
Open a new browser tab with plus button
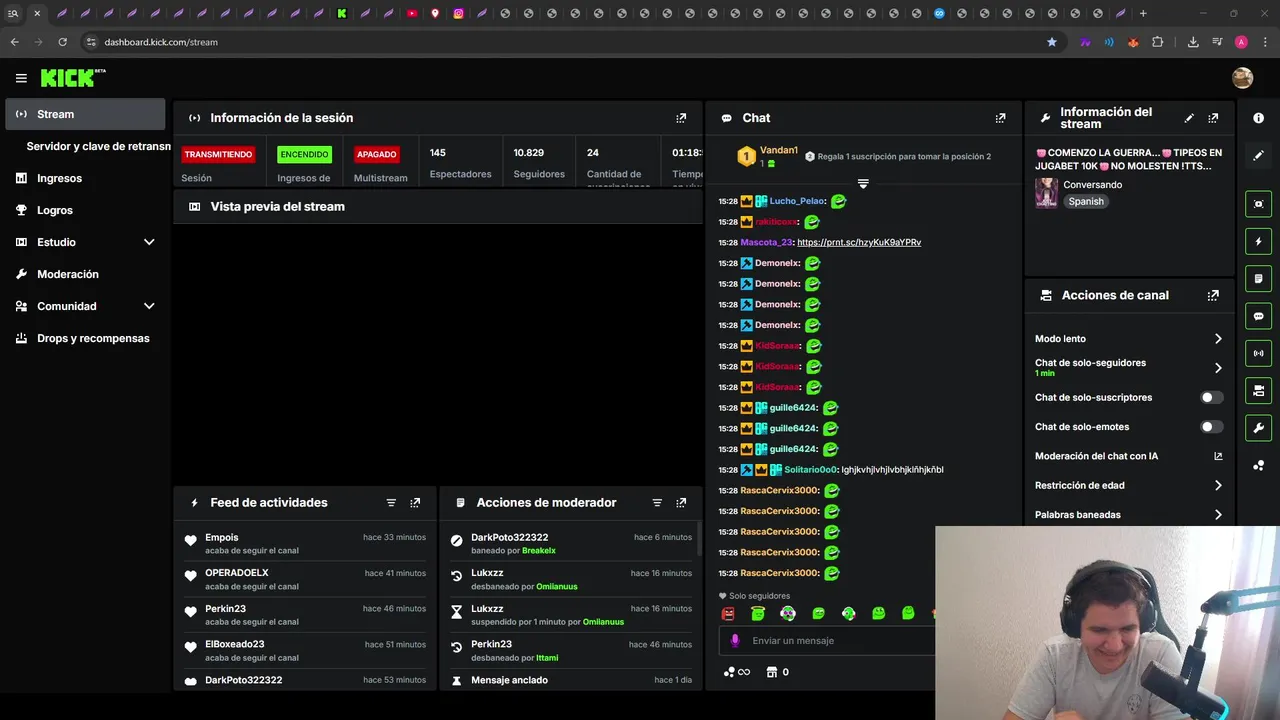(1143, 13)
